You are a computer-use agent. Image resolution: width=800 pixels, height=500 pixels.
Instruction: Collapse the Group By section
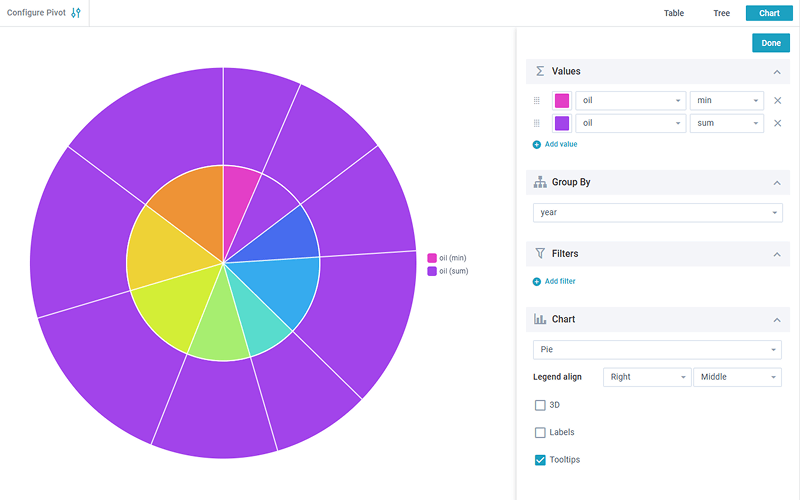pos(777,183)
